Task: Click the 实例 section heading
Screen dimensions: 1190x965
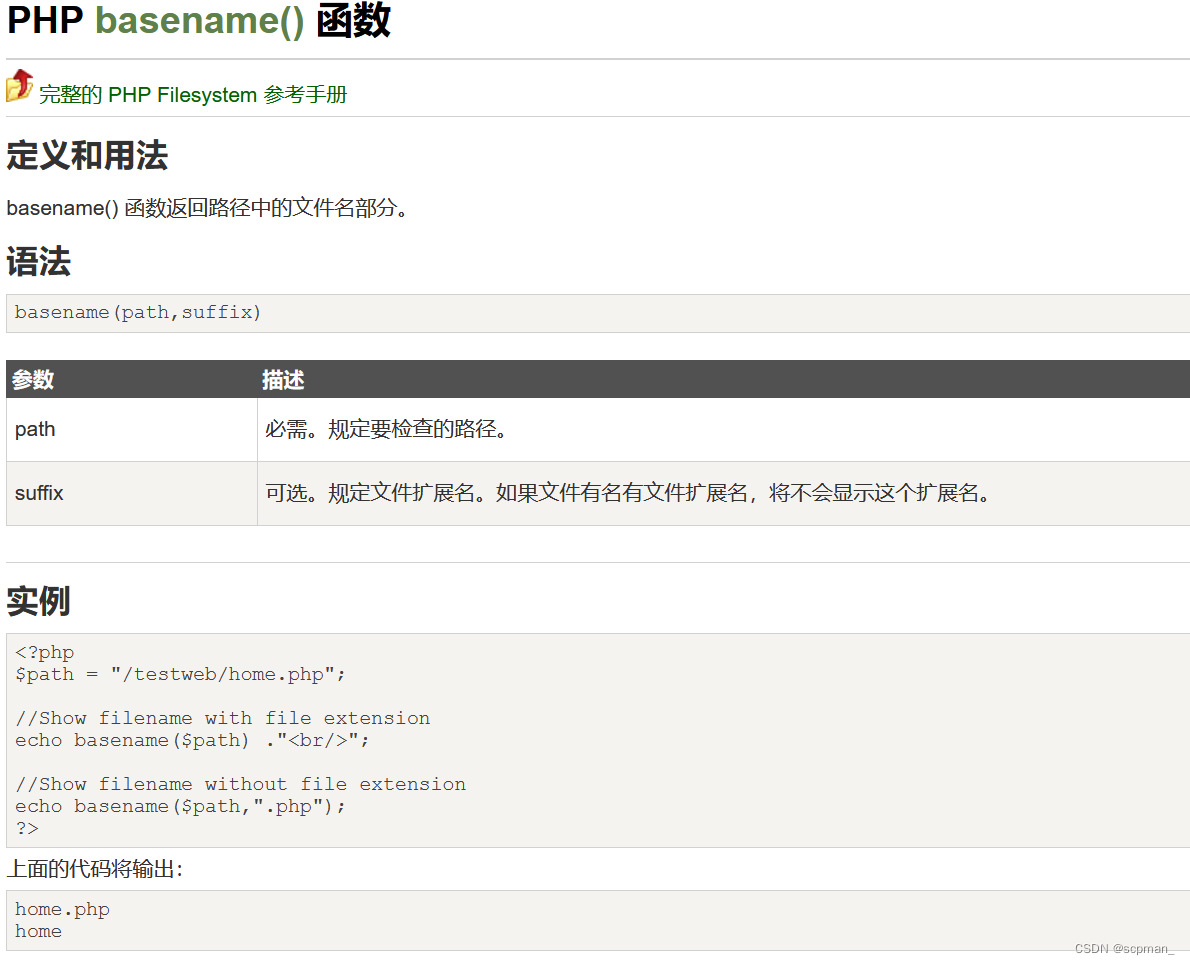Action: [x=37, y=601]
